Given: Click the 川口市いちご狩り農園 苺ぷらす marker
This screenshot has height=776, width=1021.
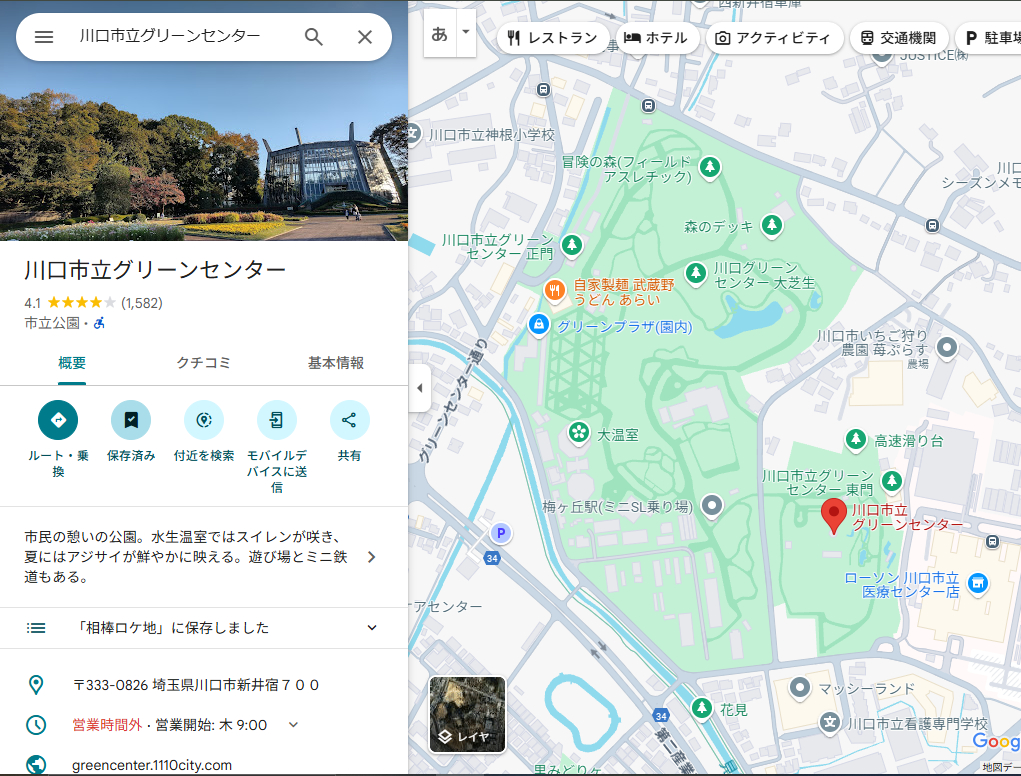Looking at the screenshot, I should coord(947,346).
